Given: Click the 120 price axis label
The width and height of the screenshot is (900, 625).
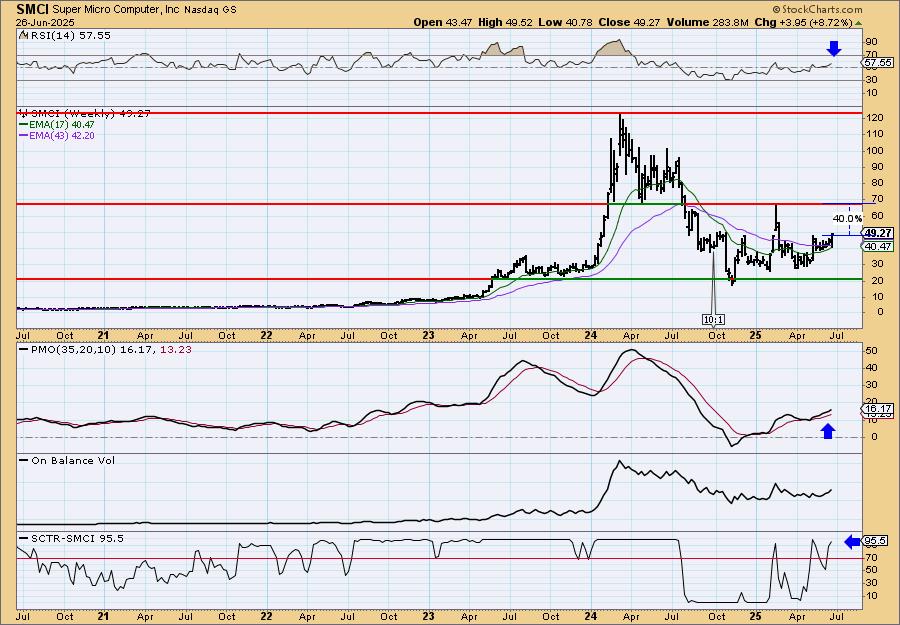Looking at the screenshot, I should (x=875, y=118).
